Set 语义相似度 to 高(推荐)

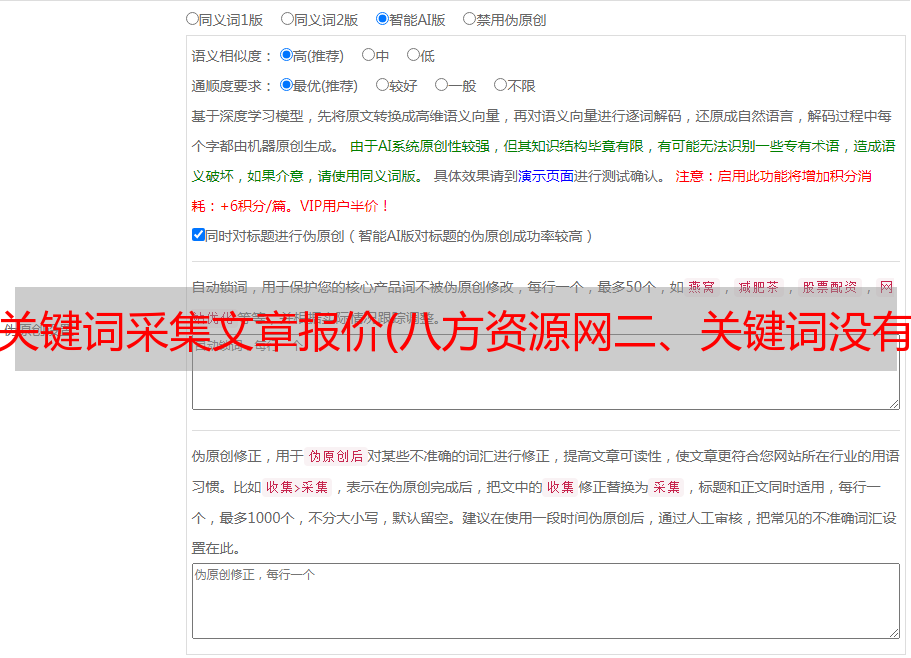(286, 55)
